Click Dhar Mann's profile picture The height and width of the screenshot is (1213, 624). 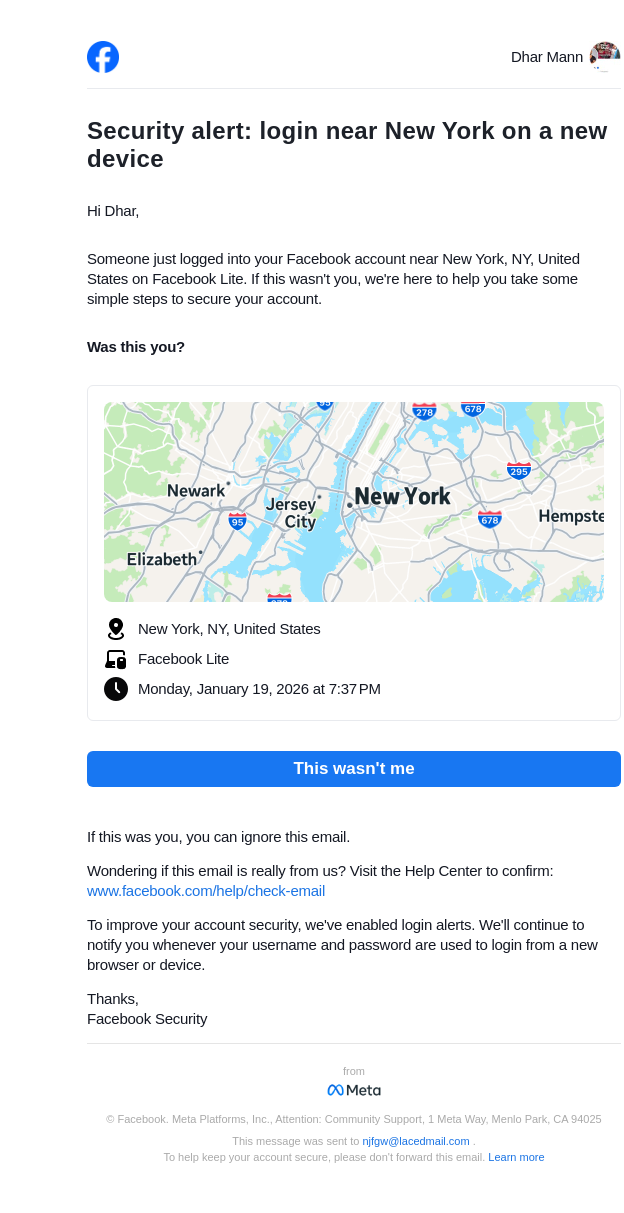coord(604,56)
